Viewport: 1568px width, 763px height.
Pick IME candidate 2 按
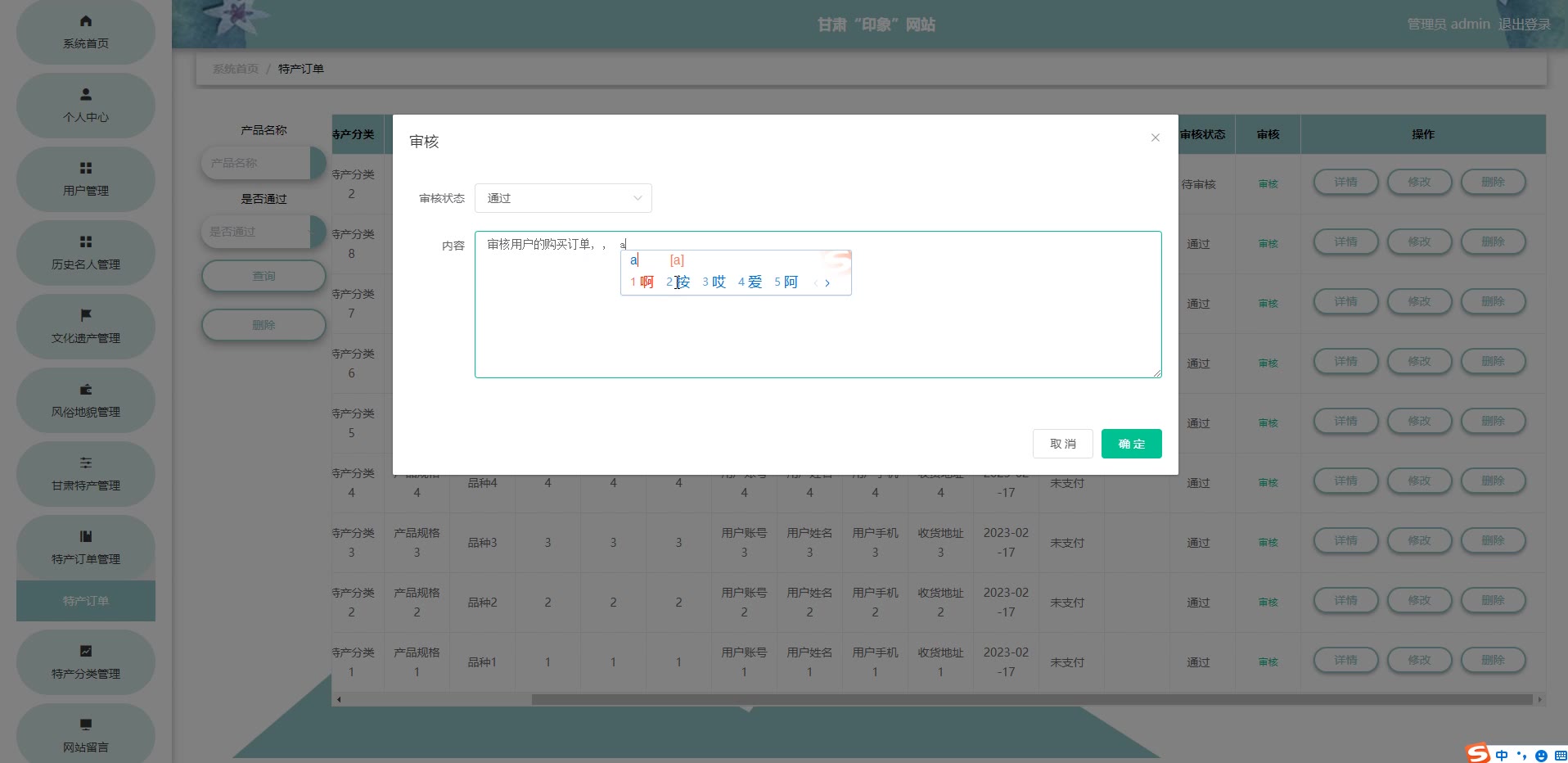coord(678,282)
